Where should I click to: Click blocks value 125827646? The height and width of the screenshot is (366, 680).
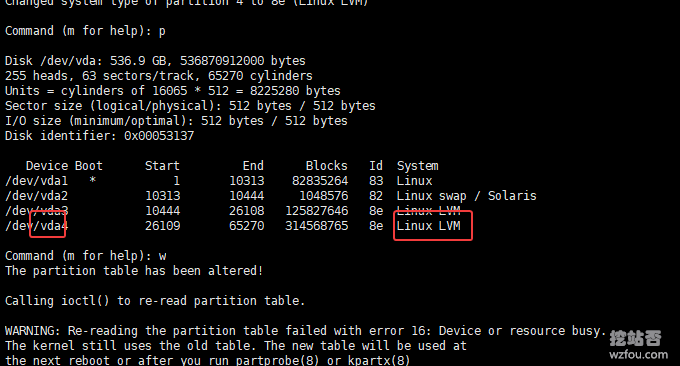[x=317, y=211]
